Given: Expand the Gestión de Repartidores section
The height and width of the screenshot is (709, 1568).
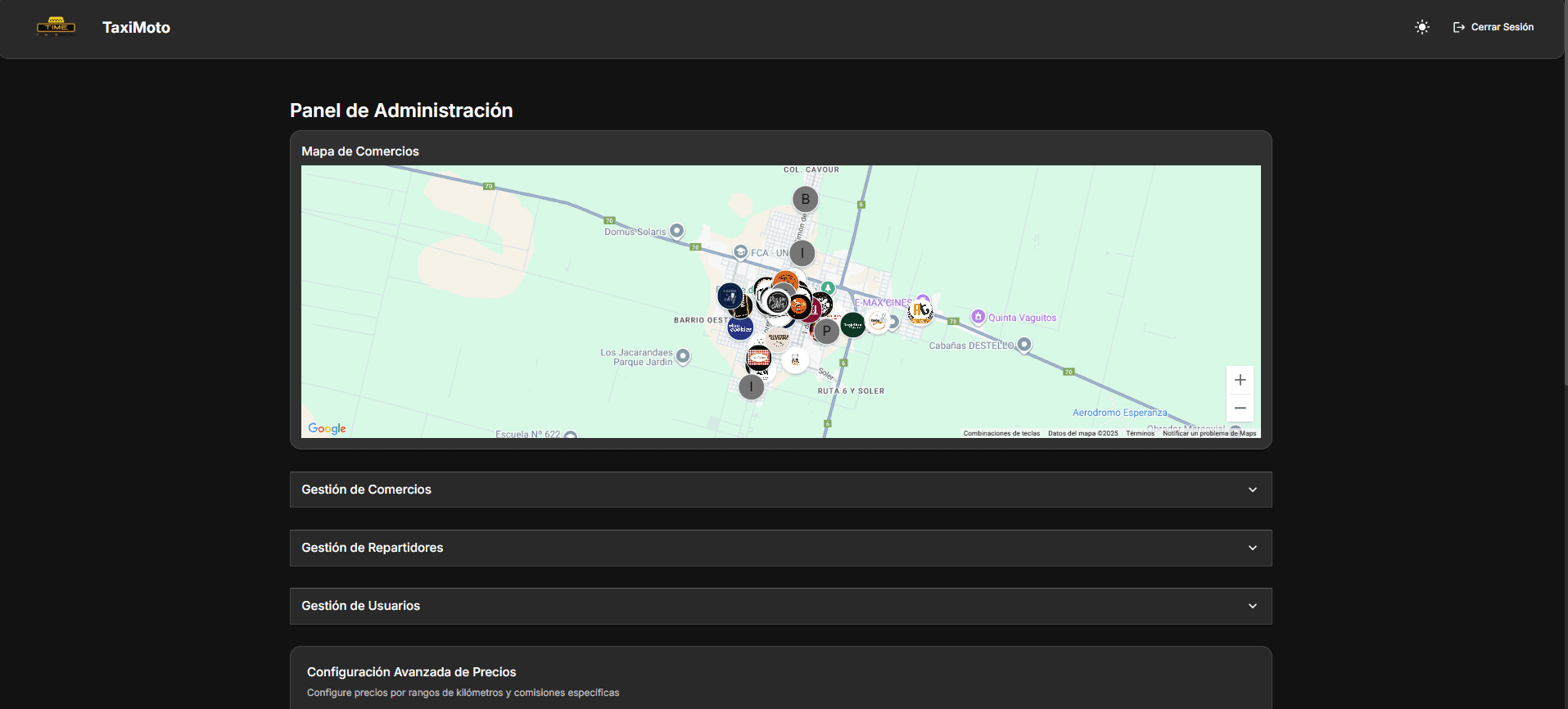Looking at the screenshot, I should click(780, 548).
